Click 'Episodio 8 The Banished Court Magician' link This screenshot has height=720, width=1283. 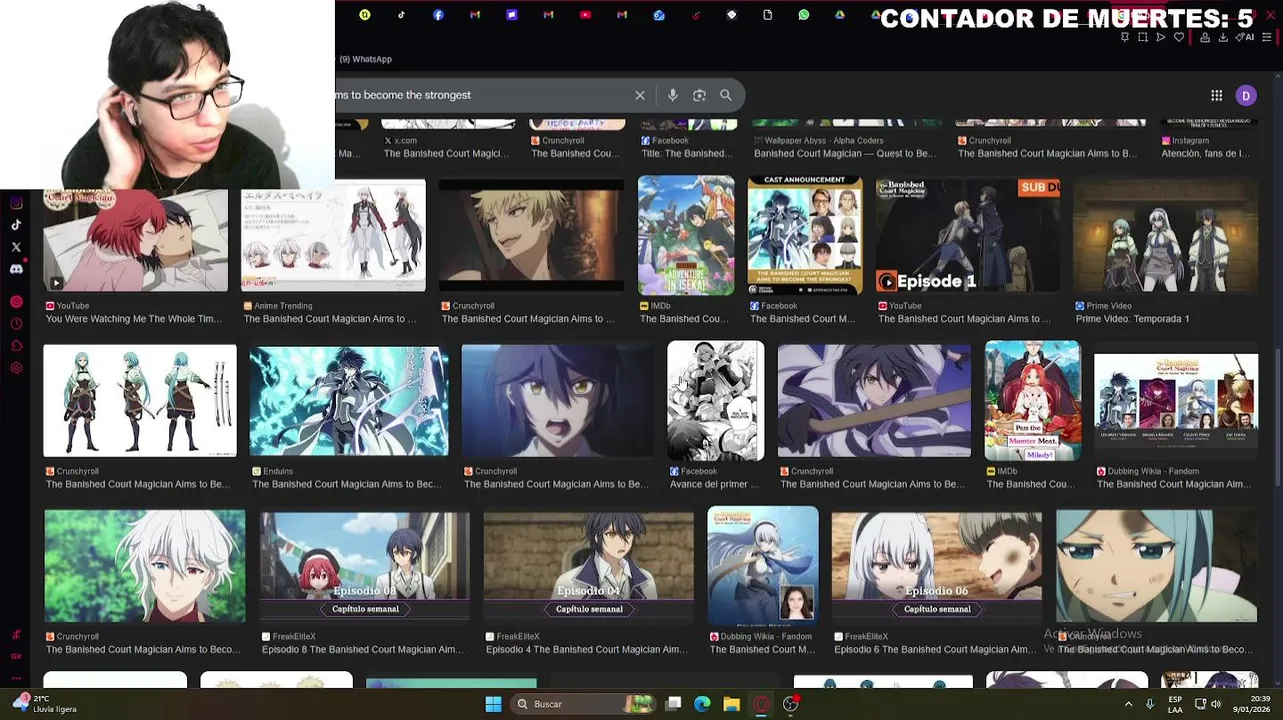tap(363, 649)
